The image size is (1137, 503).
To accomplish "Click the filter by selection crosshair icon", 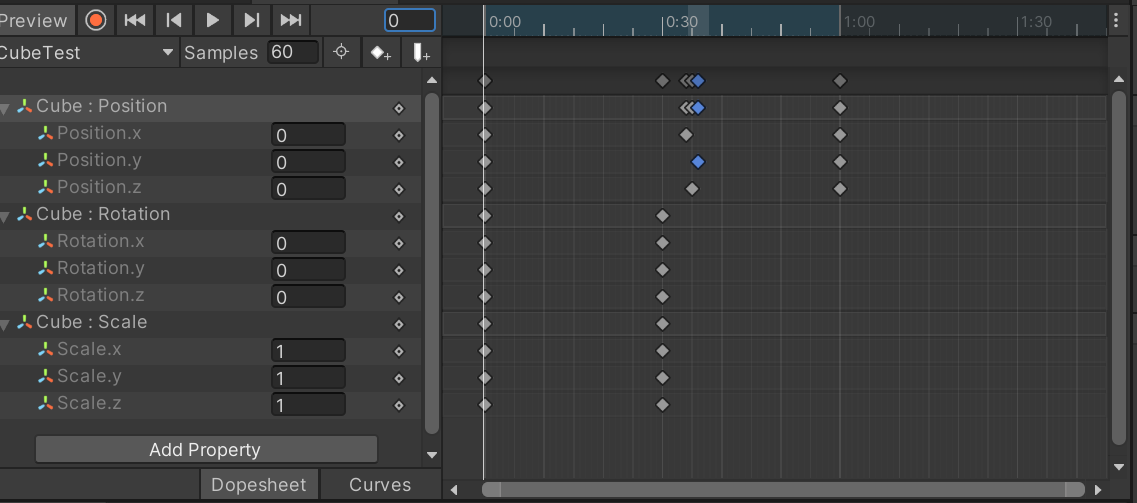I will tap(341, 52).
